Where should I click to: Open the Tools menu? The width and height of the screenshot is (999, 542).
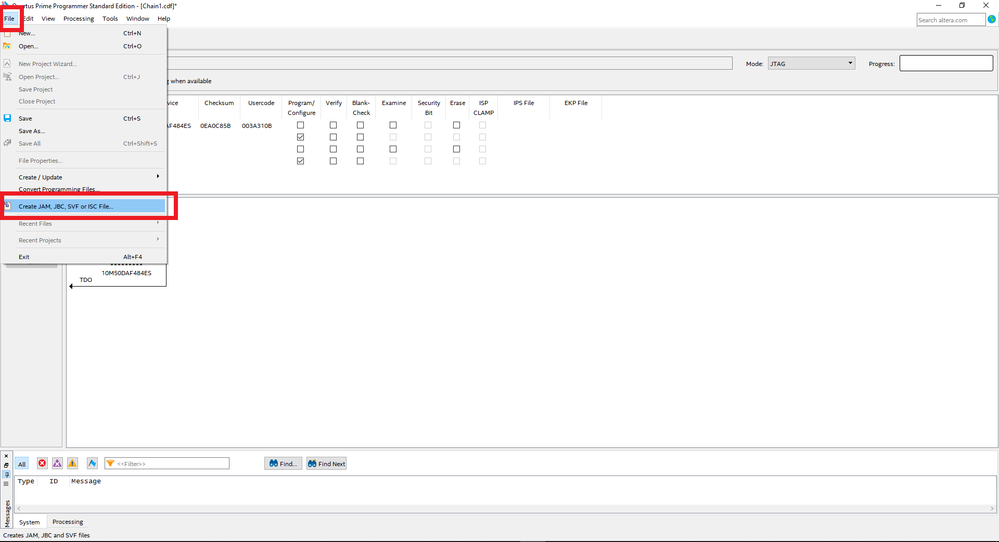(x=110, y=18)
